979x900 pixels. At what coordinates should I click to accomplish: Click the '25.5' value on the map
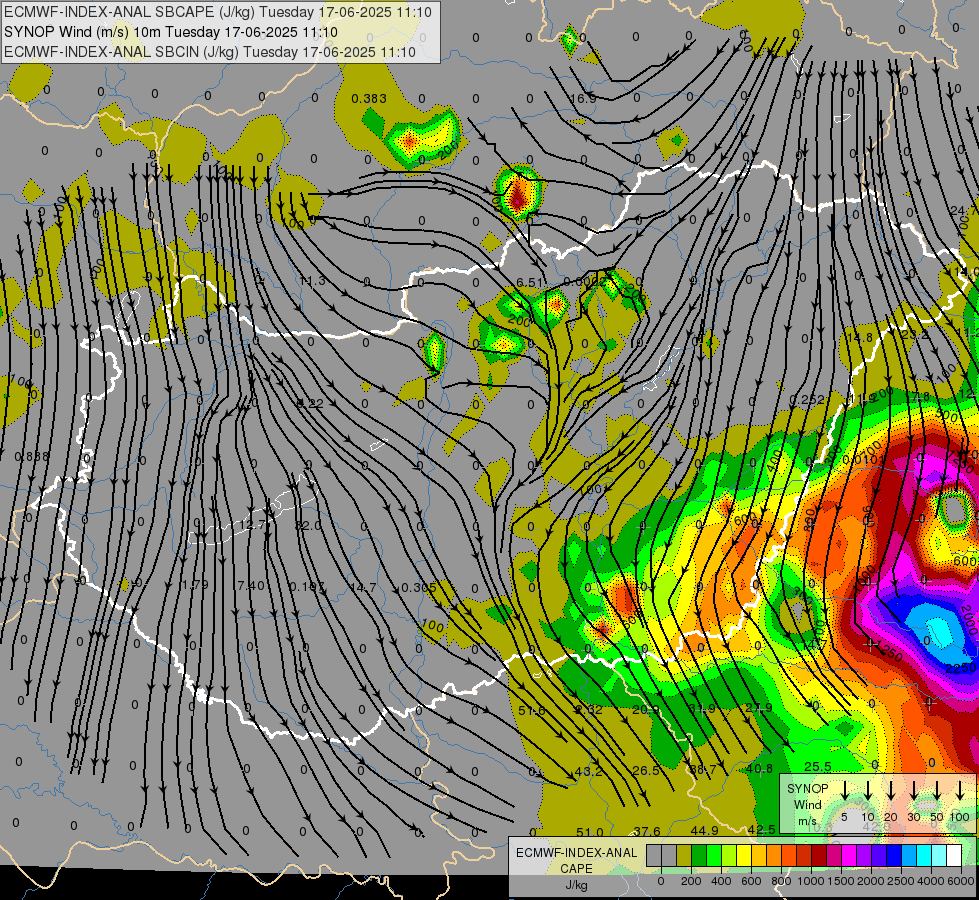tap(817, 766)
